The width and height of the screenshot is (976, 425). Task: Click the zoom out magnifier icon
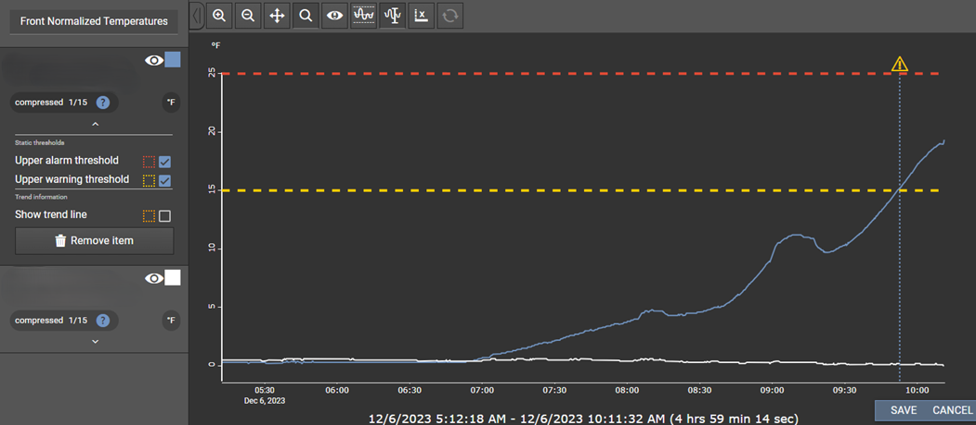248,16
